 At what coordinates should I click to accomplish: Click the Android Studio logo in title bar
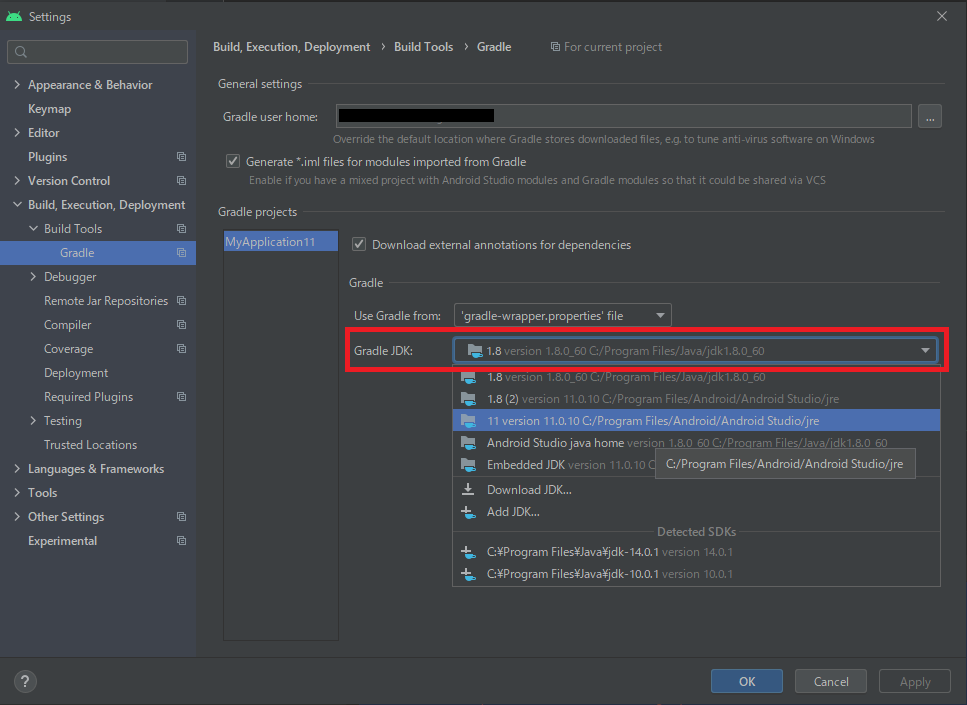(14, 17)
